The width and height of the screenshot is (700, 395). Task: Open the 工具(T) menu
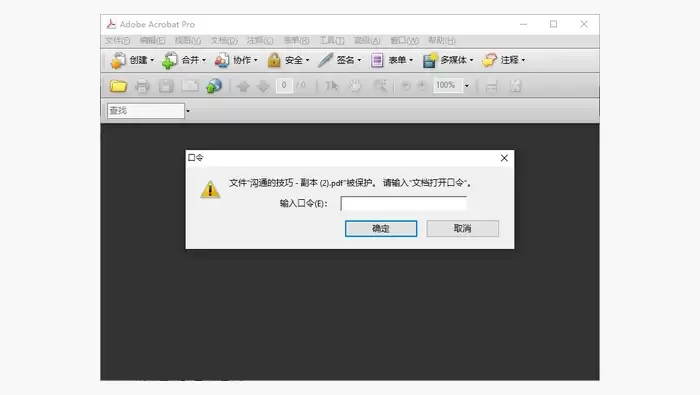click(332, 41)
